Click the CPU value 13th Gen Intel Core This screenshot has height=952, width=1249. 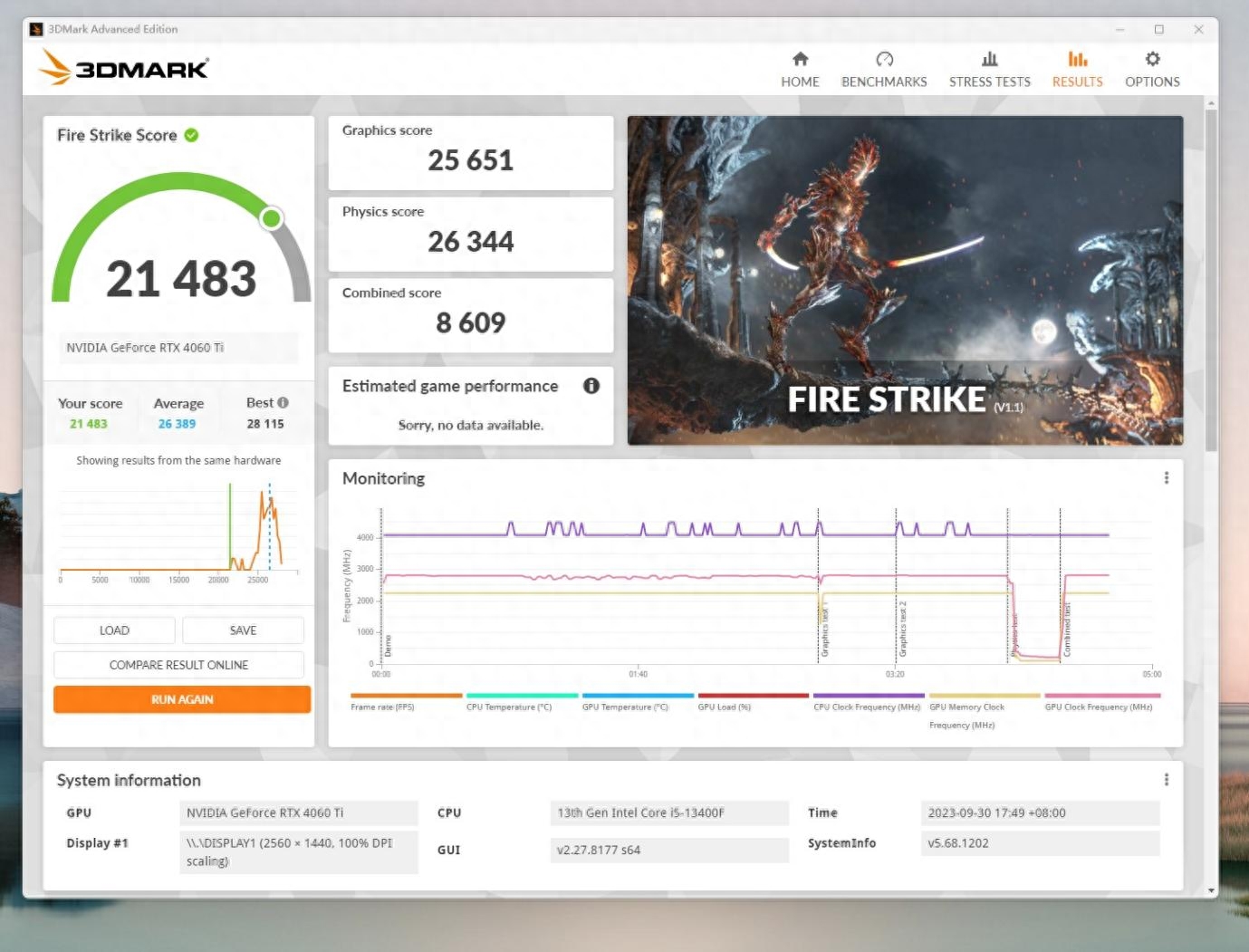pos(668,813)
